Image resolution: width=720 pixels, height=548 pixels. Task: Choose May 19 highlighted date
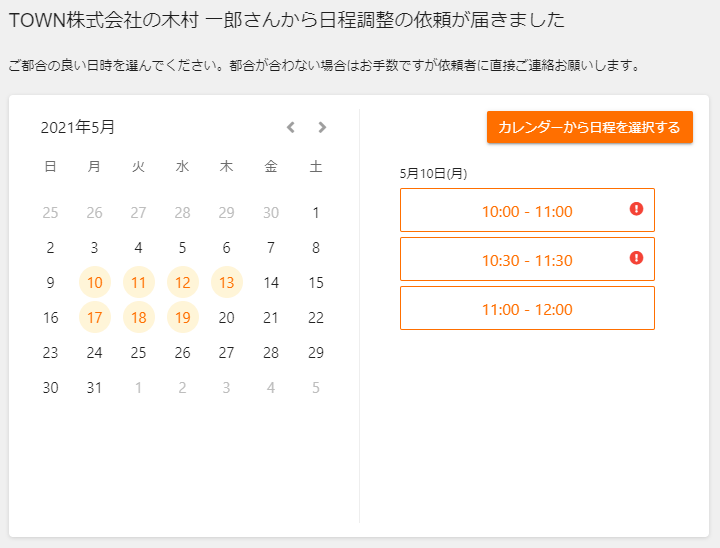pyautogui.click(x=183, y=318)
